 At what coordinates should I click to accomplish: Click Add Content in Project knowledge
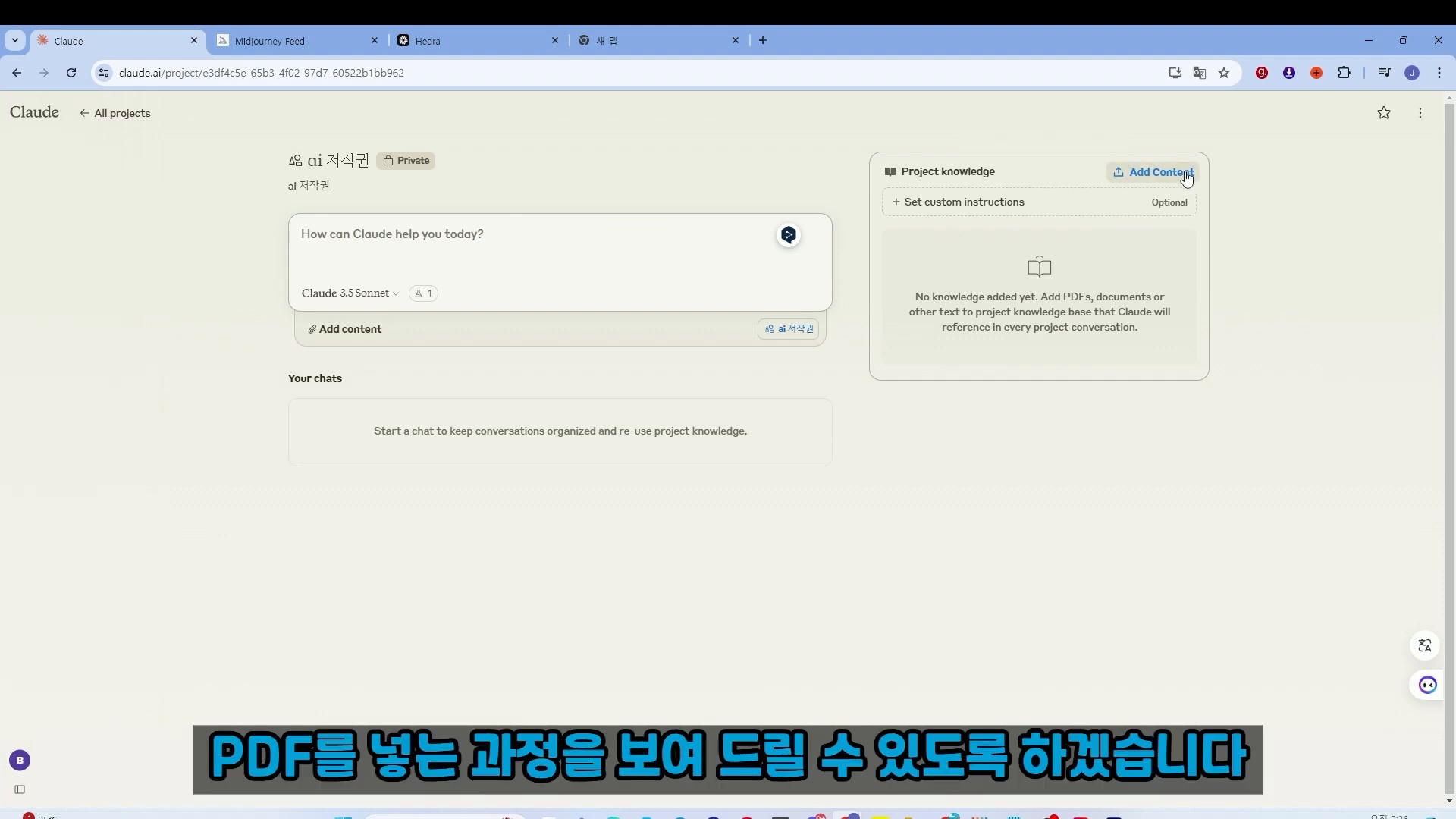tap(1153, 172)
